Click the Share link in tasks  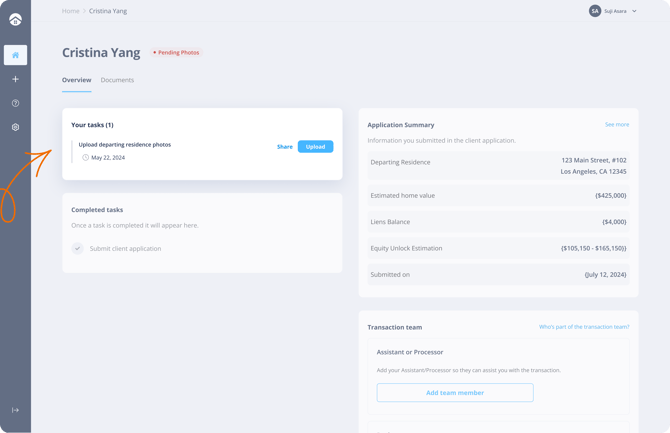pos(285,147)
